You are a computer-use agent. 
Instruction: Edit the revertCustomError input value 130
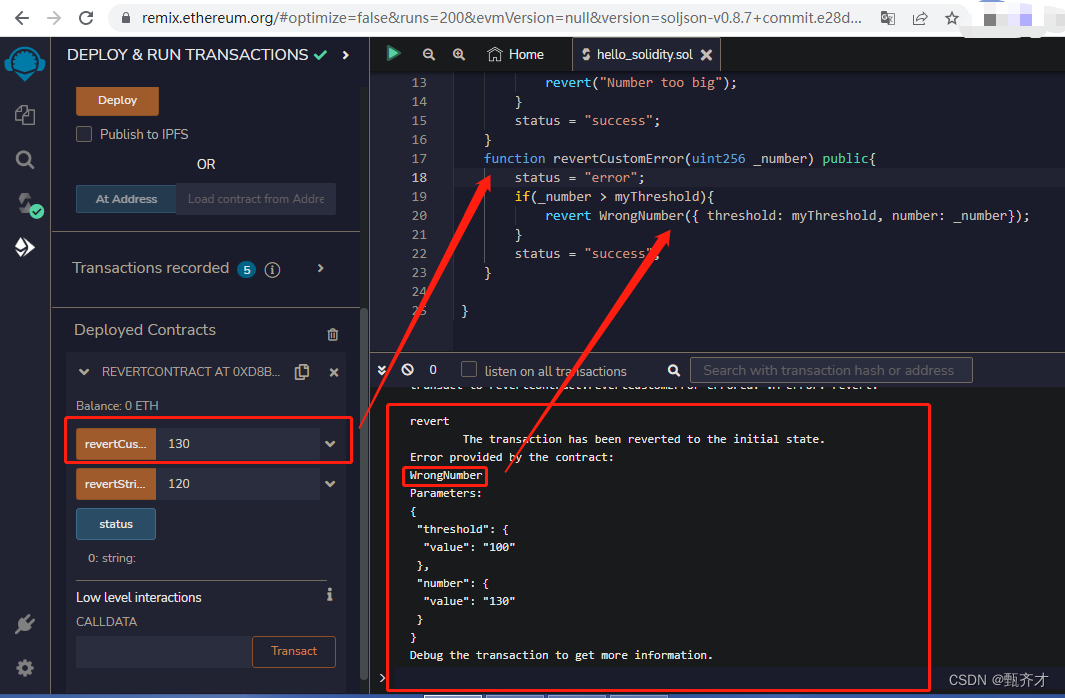(x=238, y=443)
